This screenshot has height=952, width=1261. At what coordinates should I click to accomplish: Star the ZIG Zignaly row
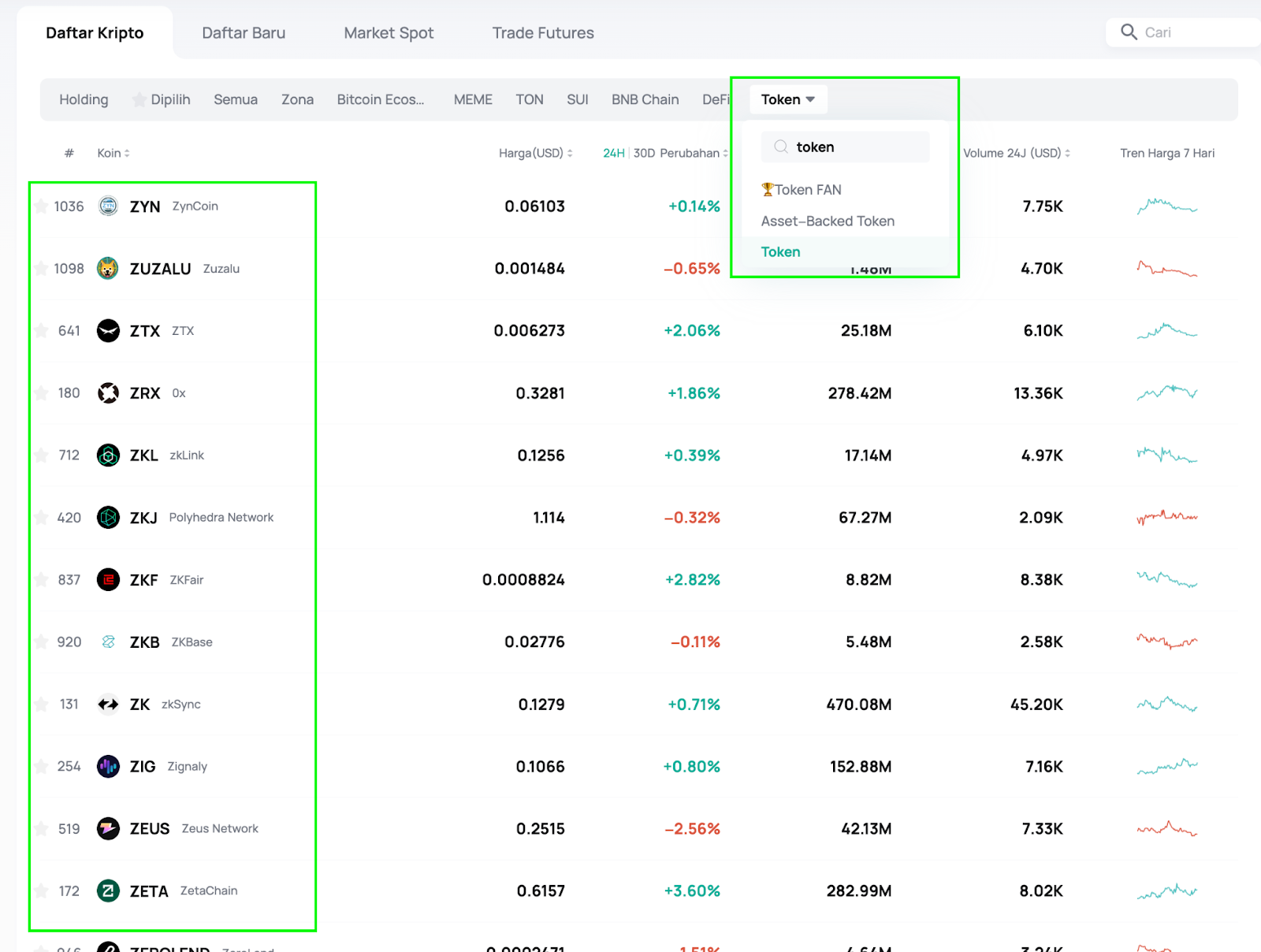point(41,767)
